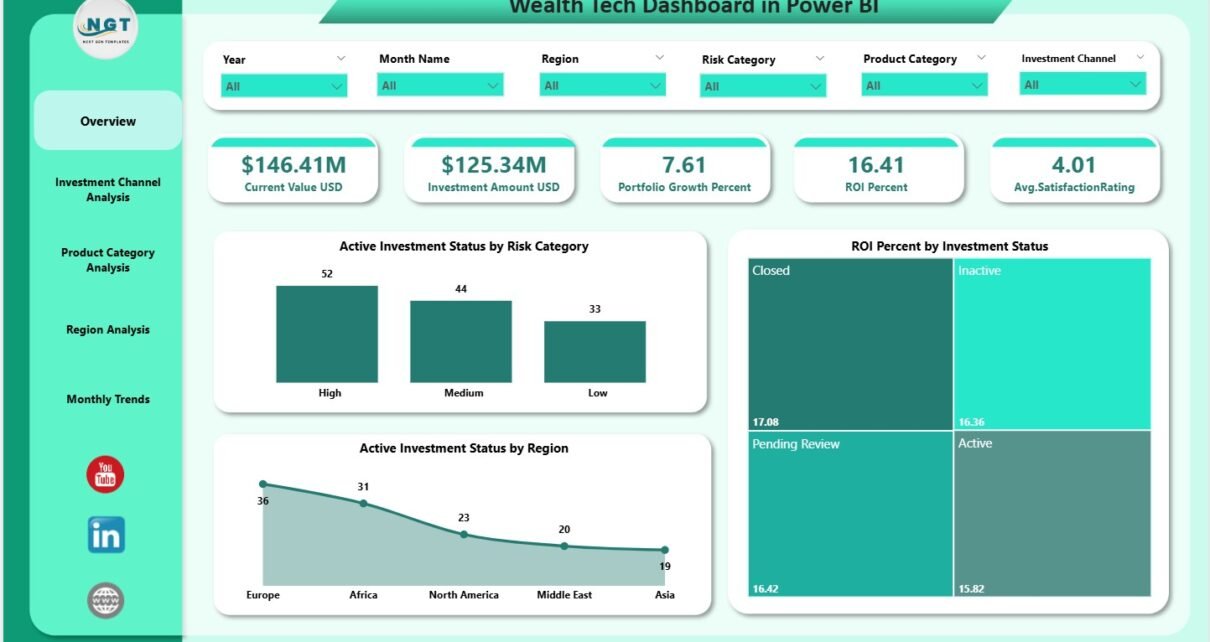Navigate to Region Analysis page

108,330
